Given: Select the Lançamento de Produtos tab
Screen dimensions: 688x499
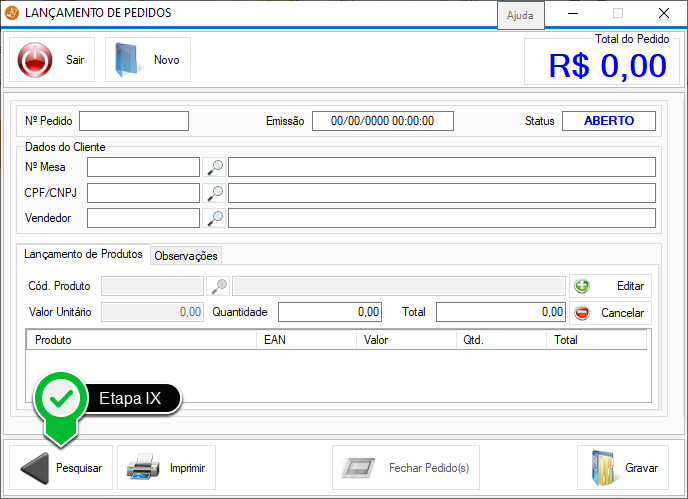Looking at the screenshot, I should tap(83, 254).
